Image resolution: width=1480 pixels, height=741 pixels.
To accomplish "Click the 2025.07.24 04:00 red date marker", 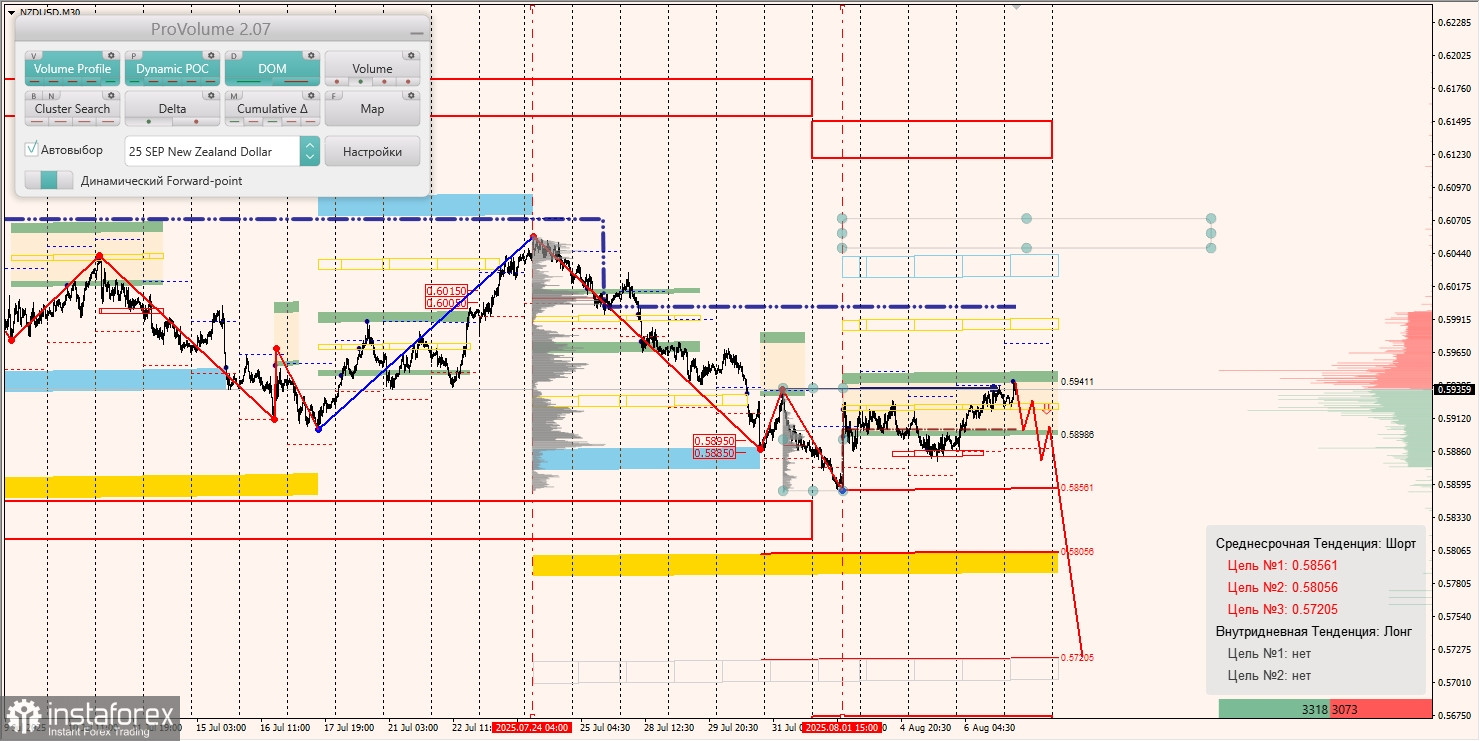I will point(531,727).
